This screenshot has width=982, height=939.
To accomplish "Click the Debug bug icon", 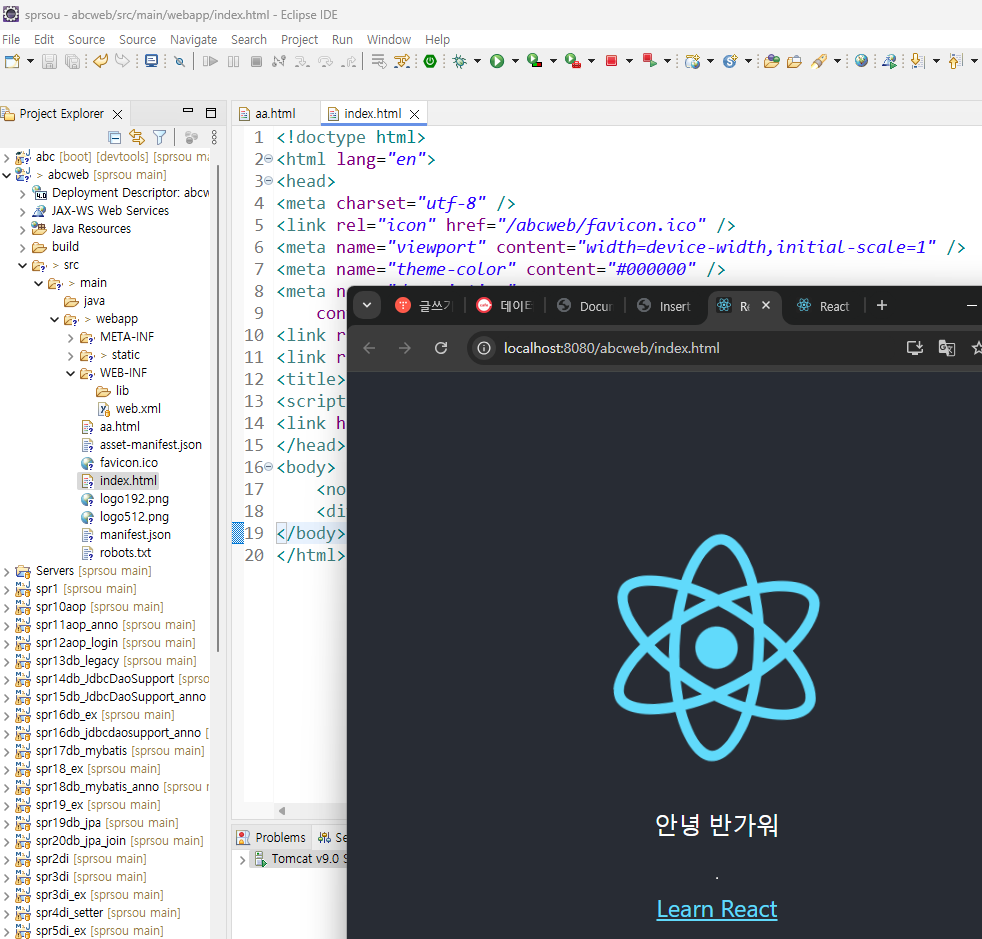I will [460, 61].
